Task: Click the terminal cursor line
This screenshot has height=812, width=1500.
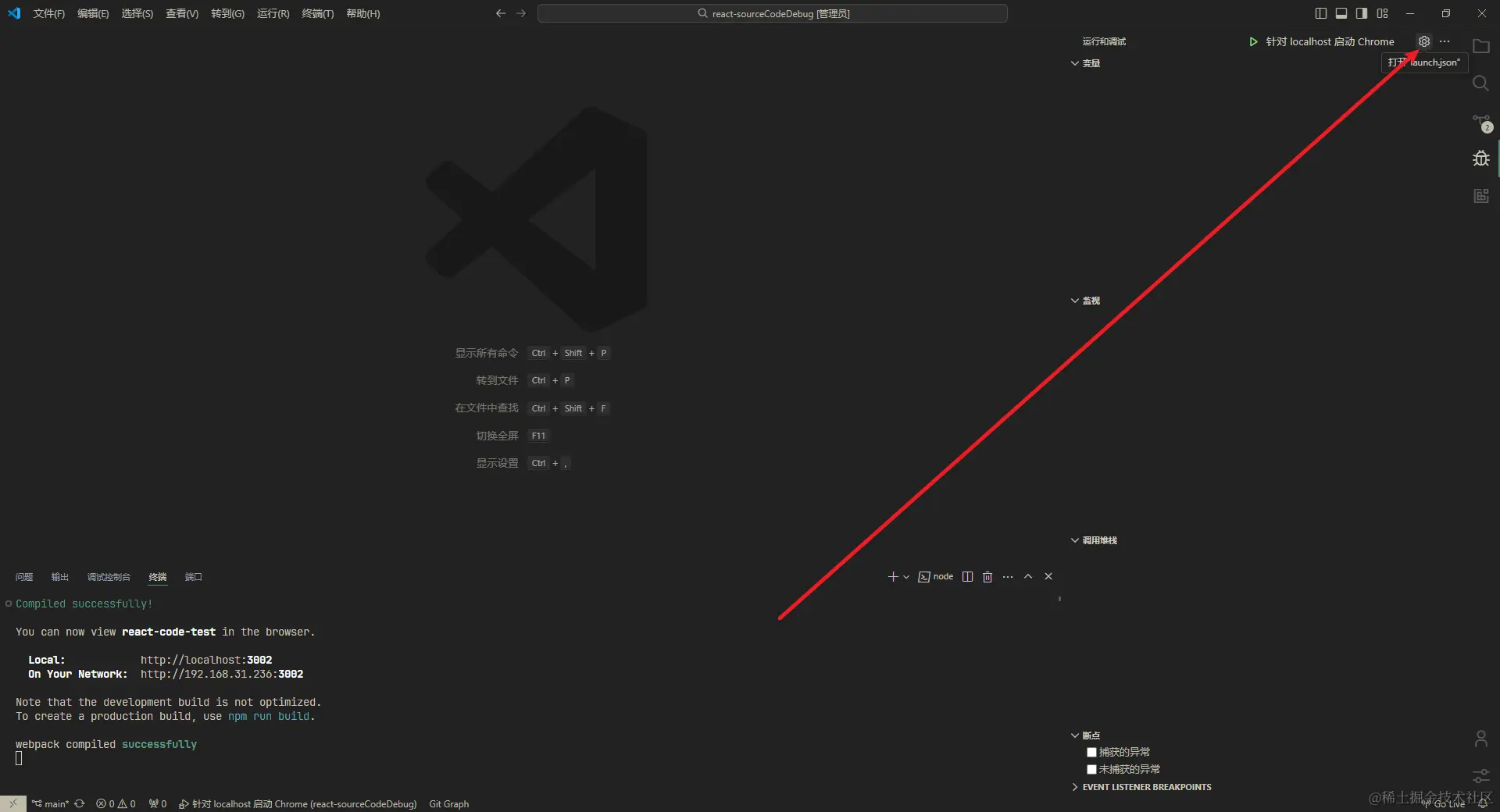Action: point(19,758)
